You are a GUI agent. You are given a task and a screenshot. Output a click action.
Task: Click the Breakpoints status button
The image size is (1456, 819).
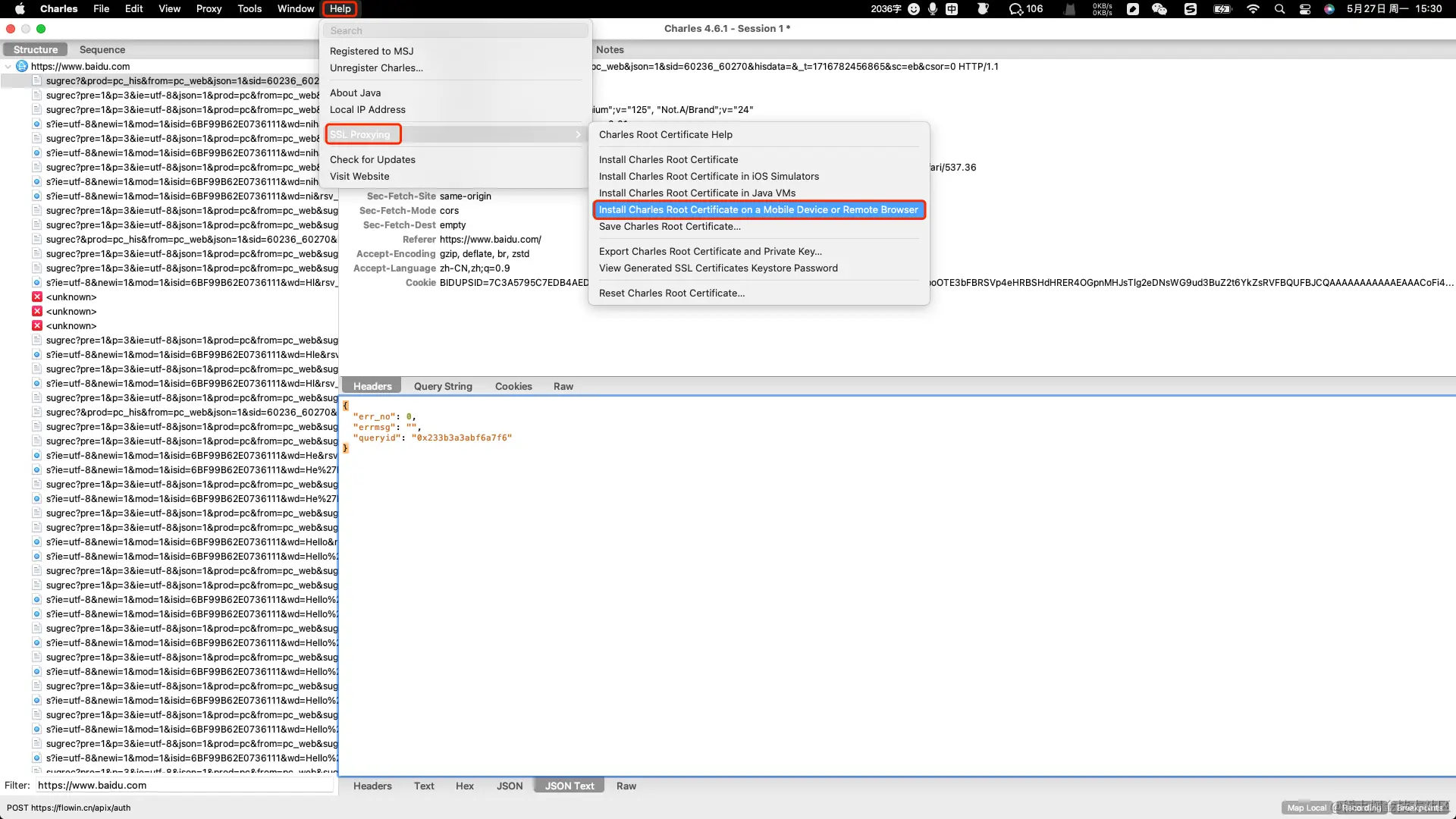[1420, 808]
